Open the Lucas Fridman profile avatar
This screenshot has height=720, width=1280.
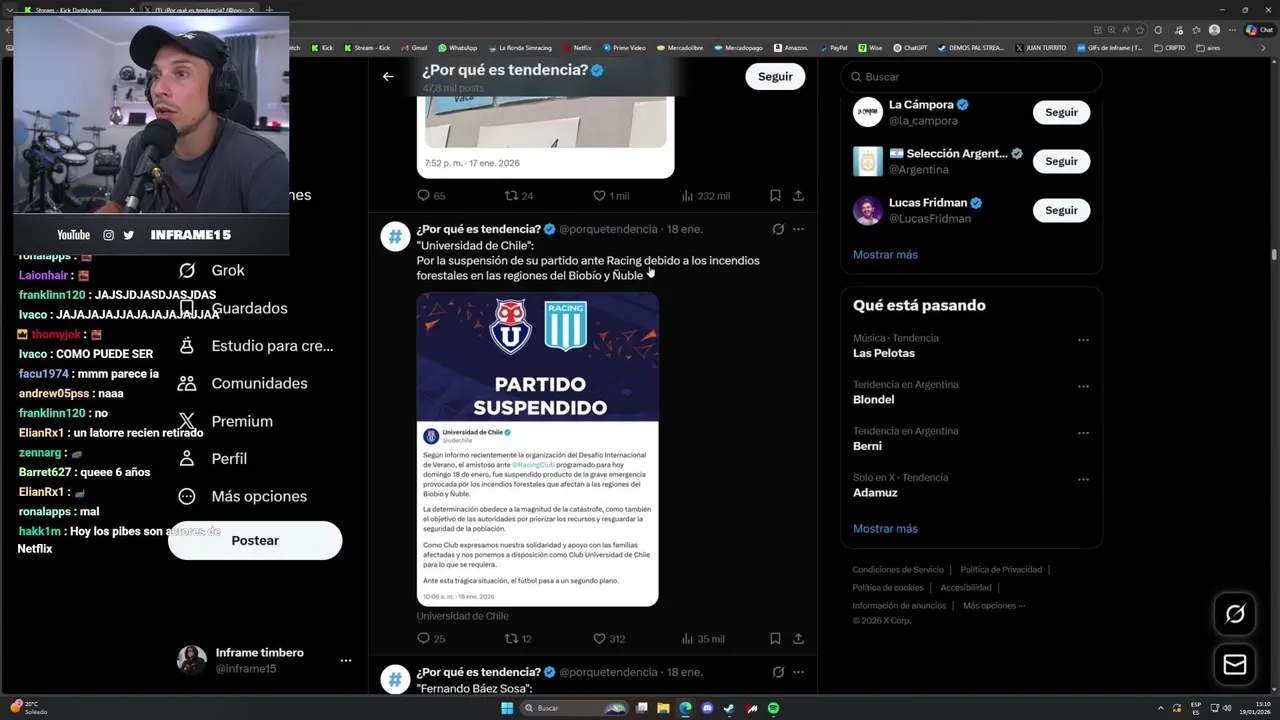tap(867, 210)
